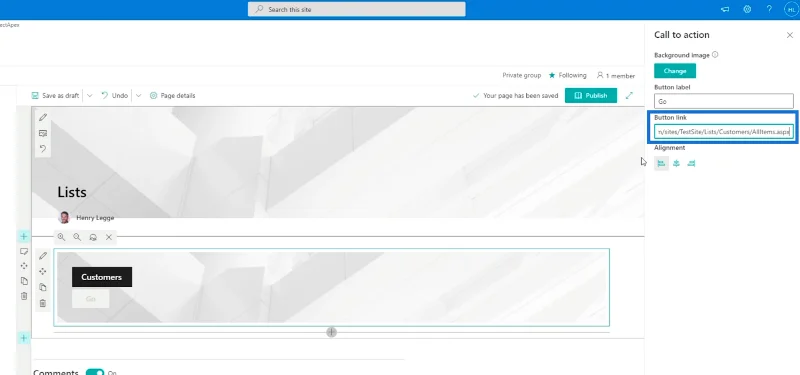This screenshot has height=375, width=800.
Task: Edit section using the left rail icon
Action: tap(23, 252)
